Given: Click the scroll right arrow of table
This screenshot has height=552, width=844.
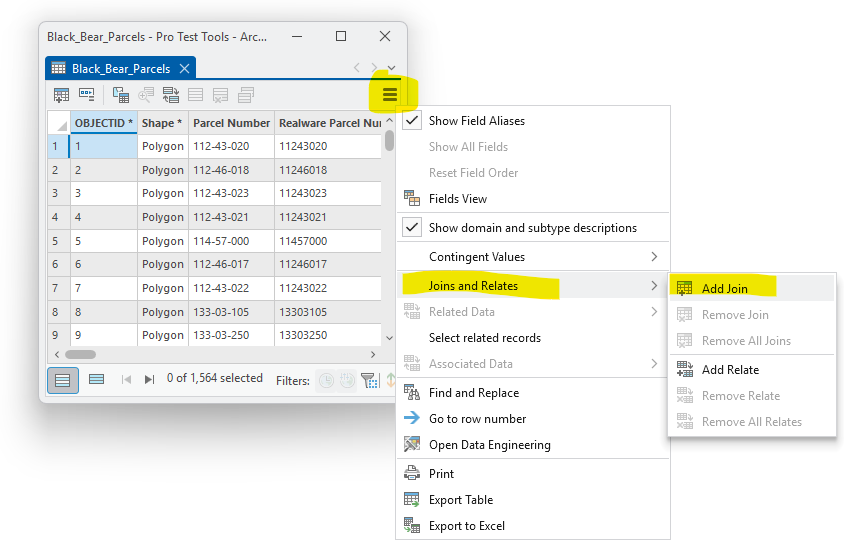Looking at the screenshot, I should click(373, 355).
